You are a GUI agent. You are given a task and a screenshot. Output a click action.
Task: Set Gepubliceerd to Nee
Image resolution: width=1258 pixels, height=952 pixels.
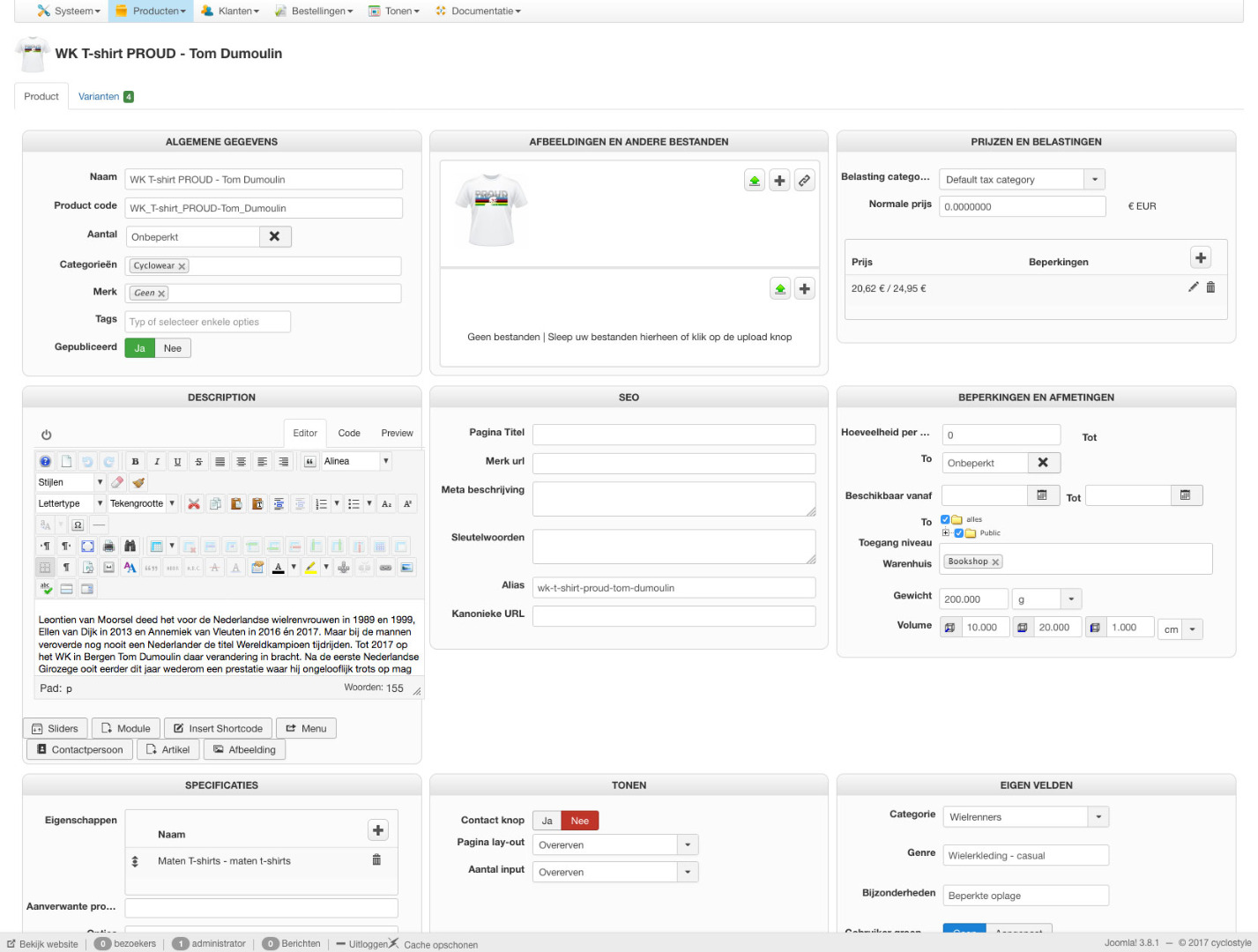(173, 348)
